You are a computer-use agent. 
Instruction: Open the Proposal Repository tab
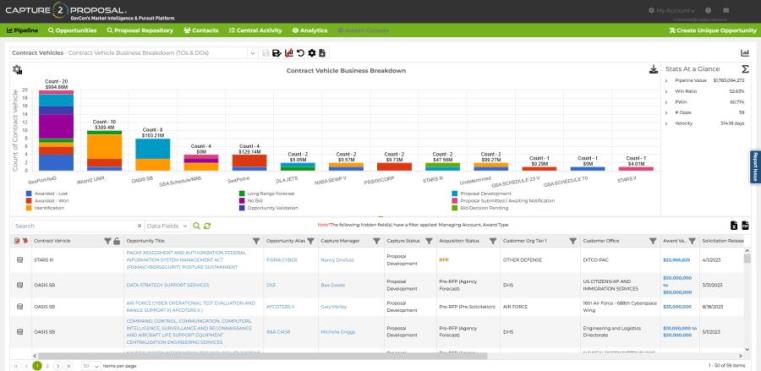(140, 30)
